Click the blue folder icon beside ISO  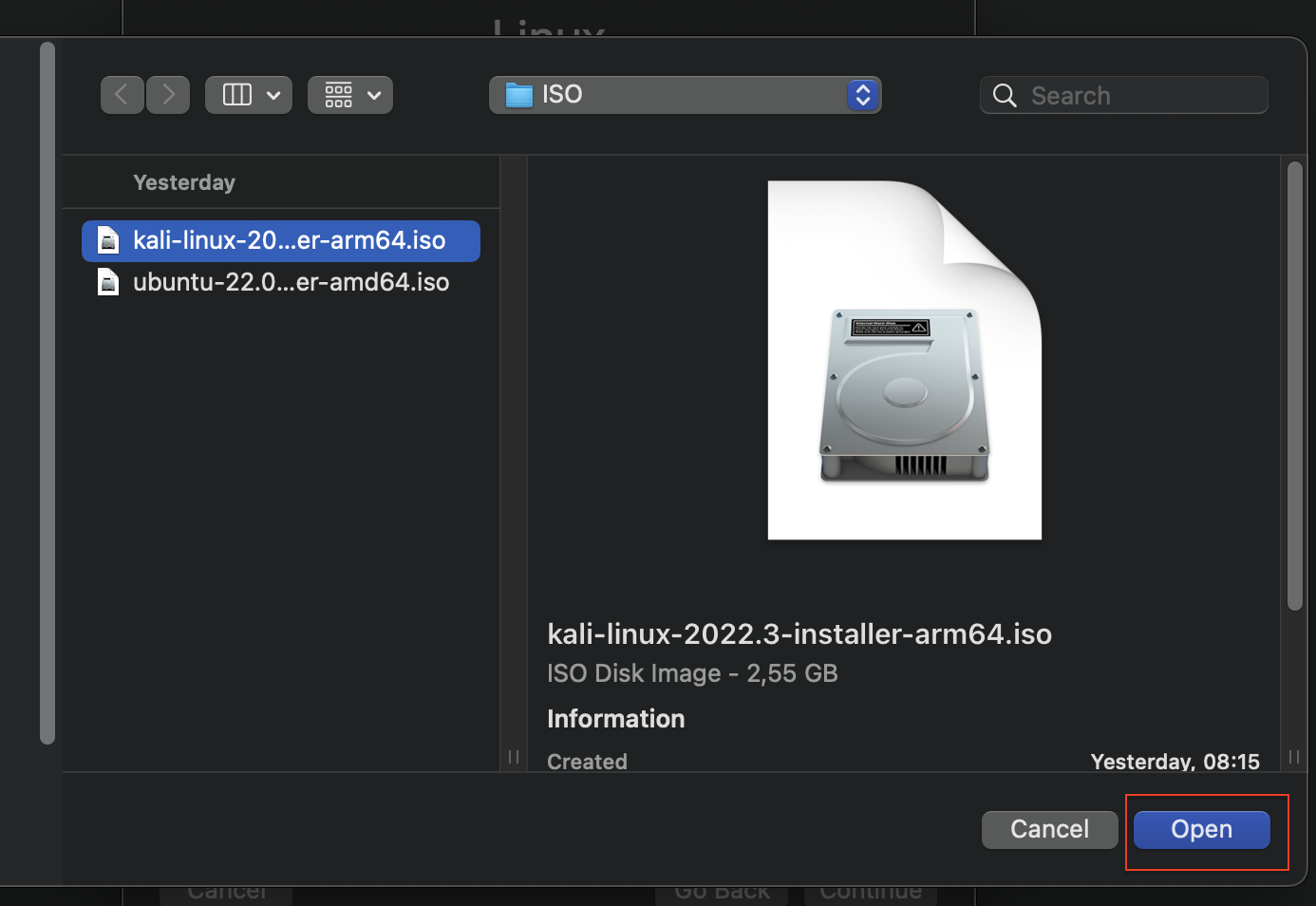pos(519,95)
